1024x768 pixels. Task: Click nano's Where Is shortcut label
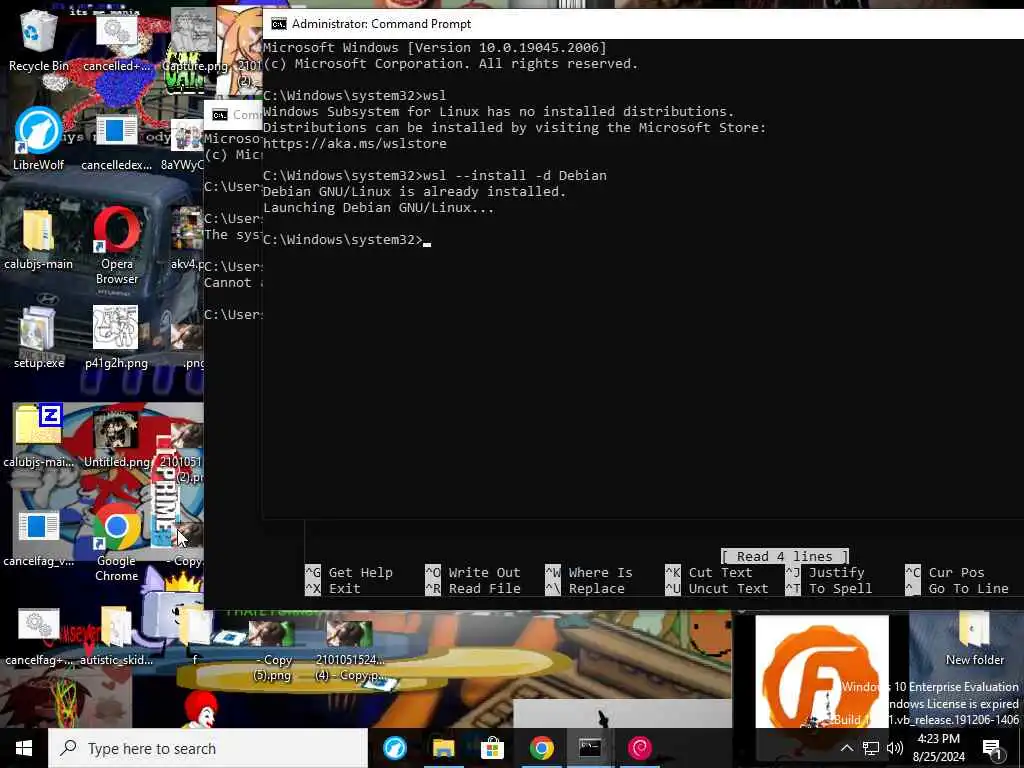pyautogui.click(x=601, y=573)
